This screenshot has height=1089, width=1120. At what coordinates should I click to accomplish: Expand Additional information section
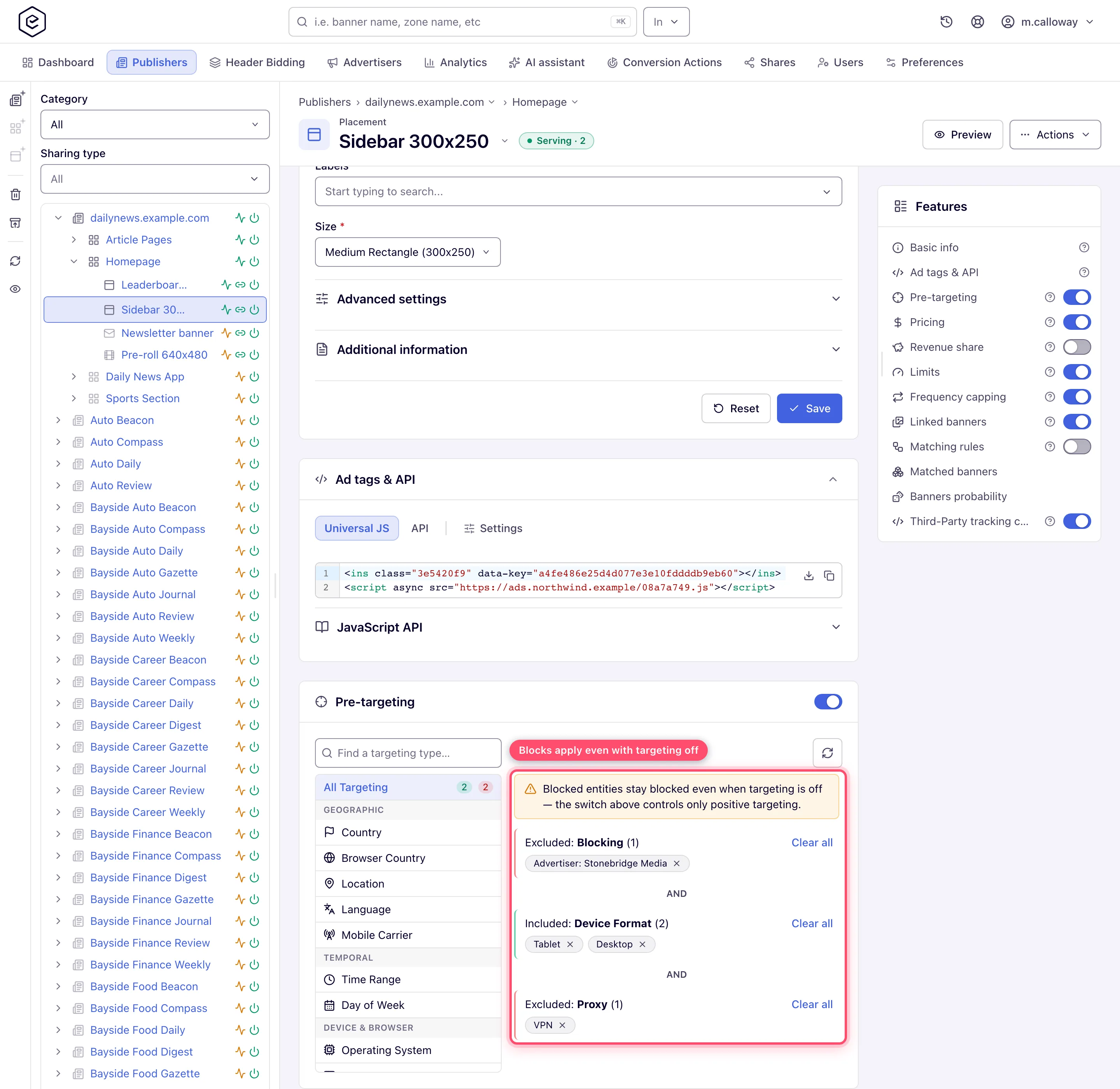click(578, 350)
